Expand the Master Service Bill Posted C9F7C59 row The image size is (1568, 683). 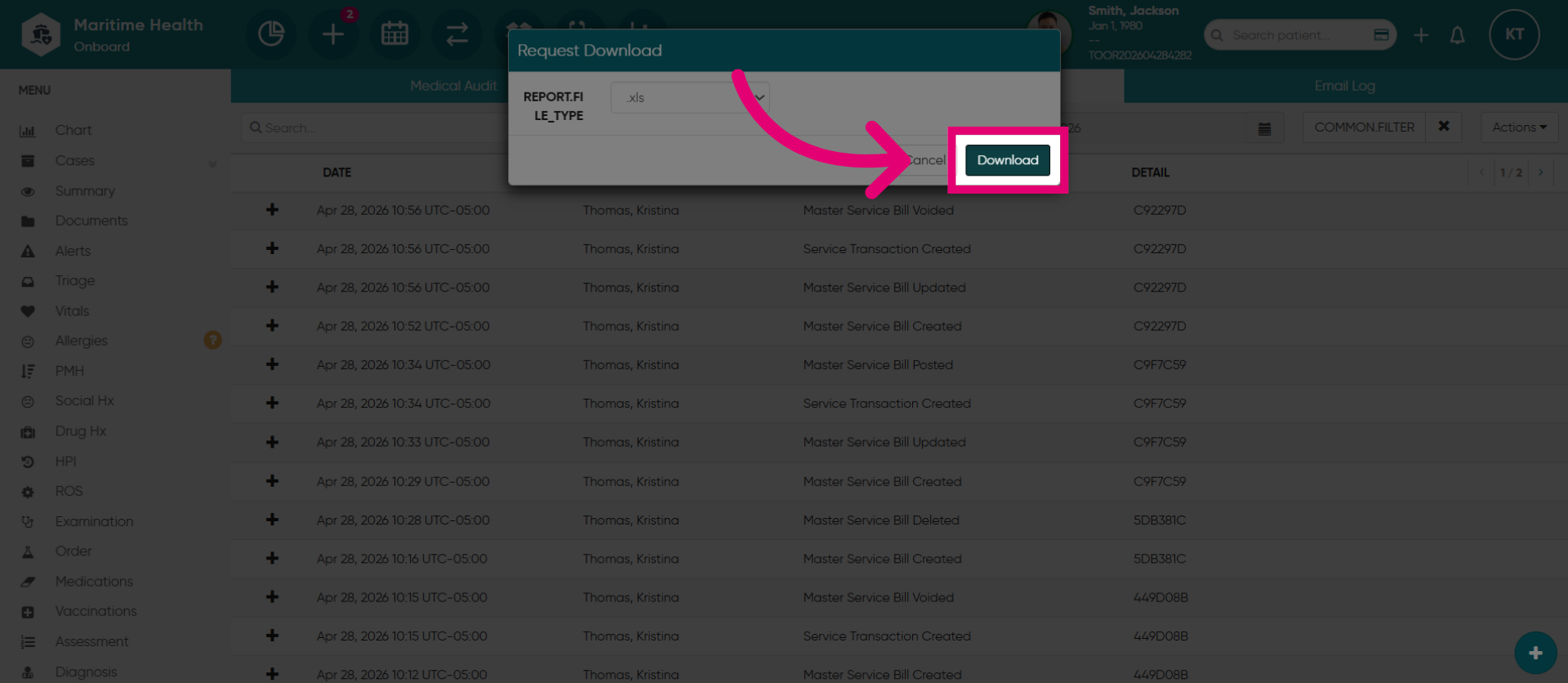(272, 364)
